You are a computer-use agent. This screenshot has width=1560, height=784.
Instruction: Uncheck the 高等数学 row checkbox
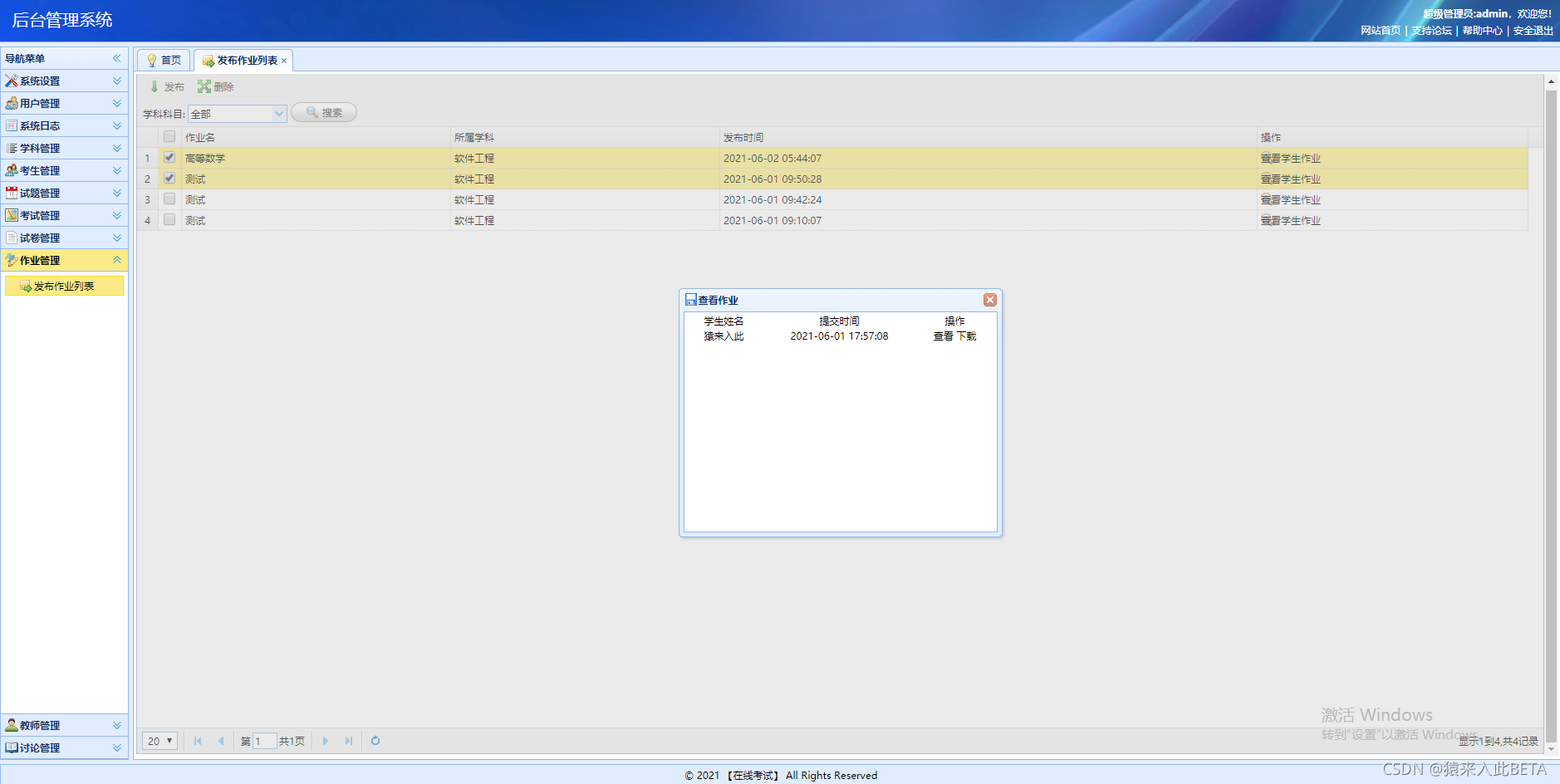(x=169, y=157)
